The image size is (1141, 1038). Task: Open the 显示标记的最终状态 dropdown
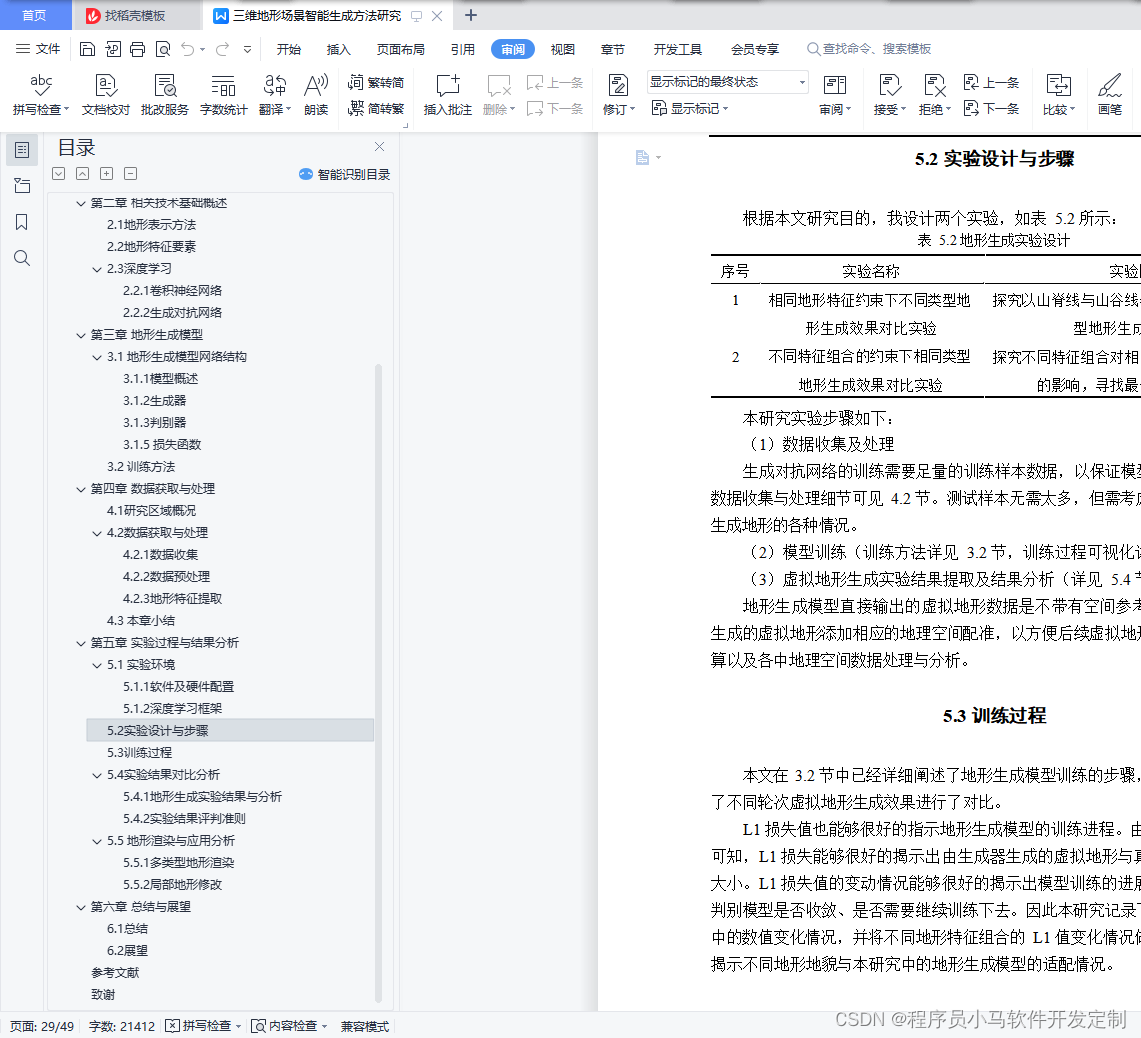727,82
